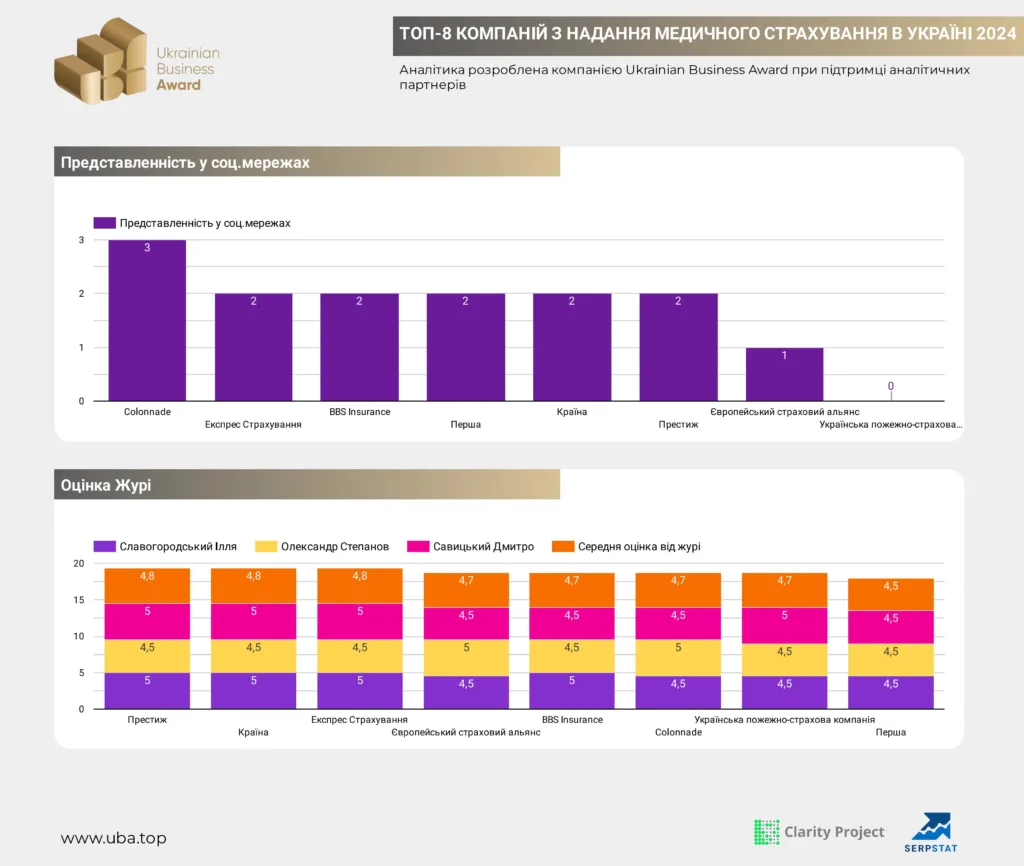Click the Країна label under jury chart

pos(253,732)
